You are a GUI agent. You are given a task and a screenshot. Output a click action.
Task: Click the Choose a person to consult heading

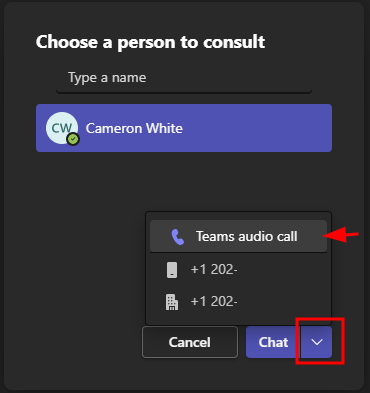(151, 42)
